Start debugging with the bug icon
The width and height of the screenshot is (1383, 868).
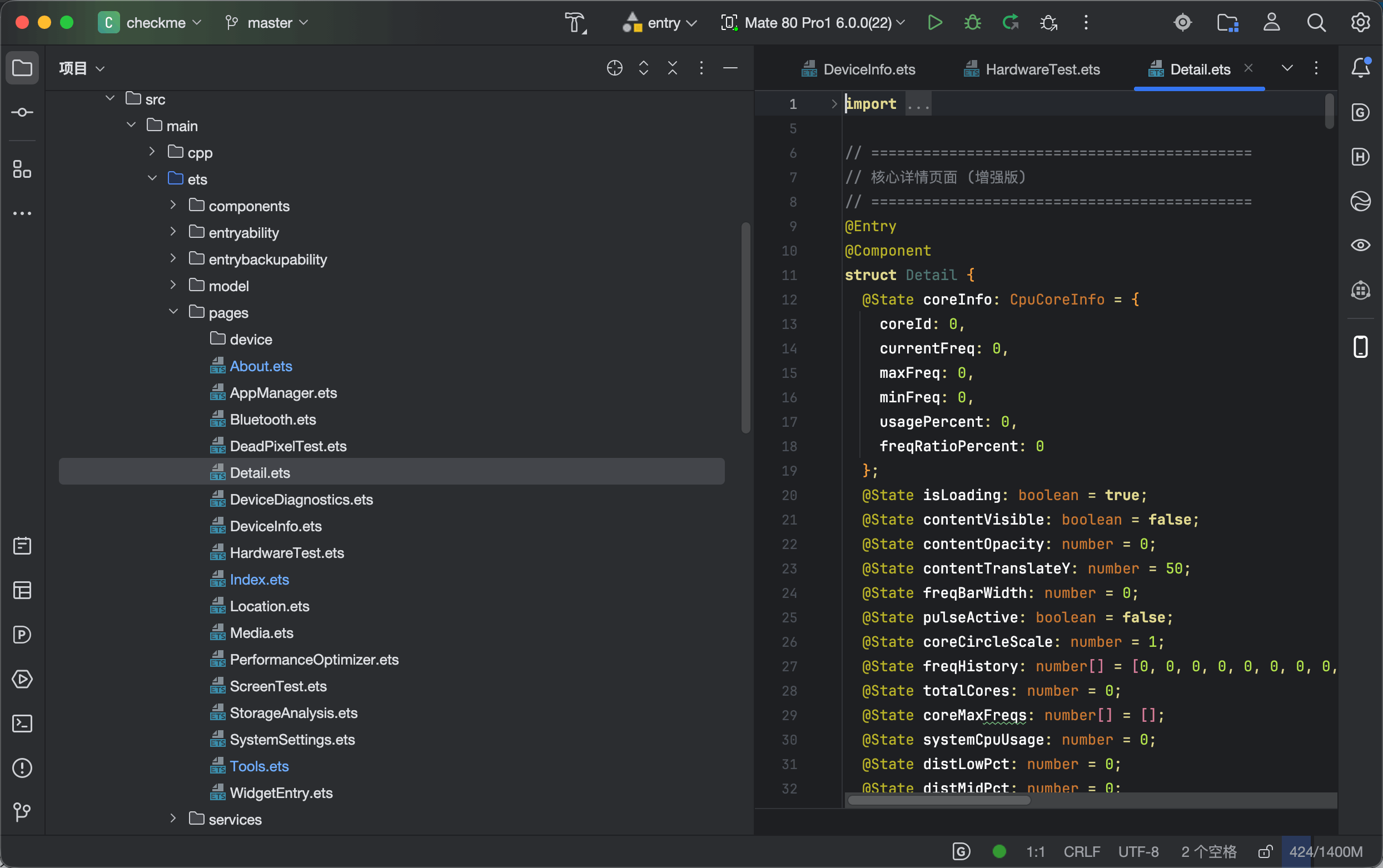[x=973, y=22]
